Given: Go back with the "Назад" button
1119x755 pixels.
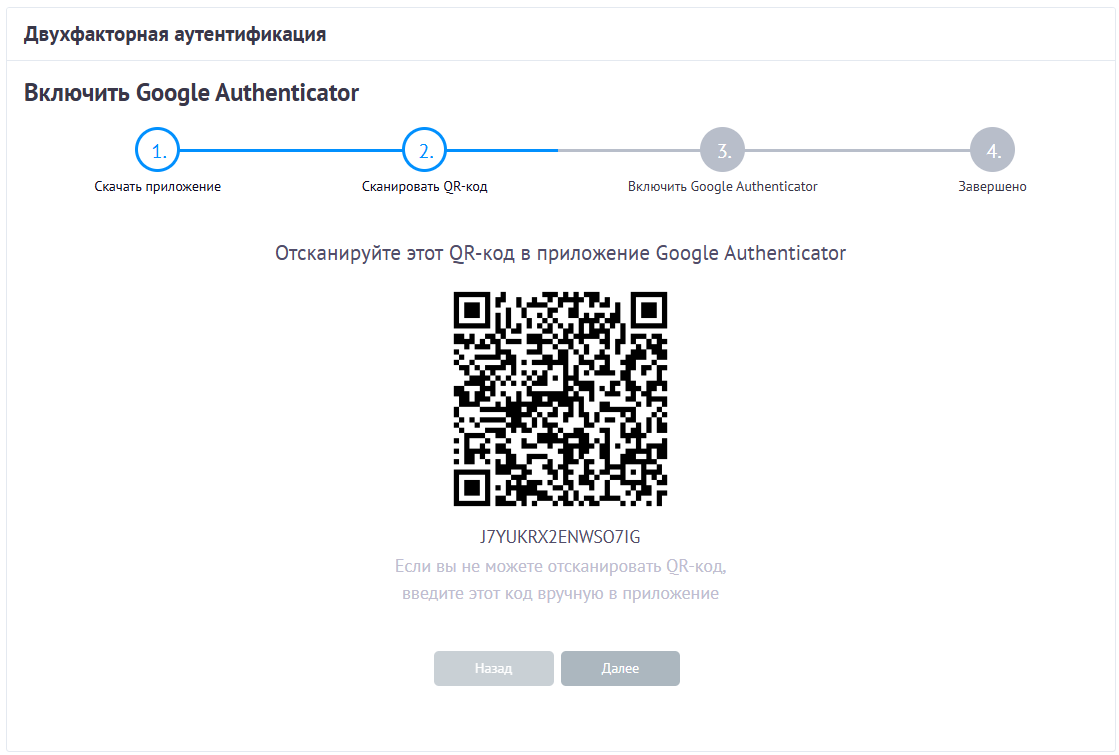Looking at the screenshot, I should (494, 669).
